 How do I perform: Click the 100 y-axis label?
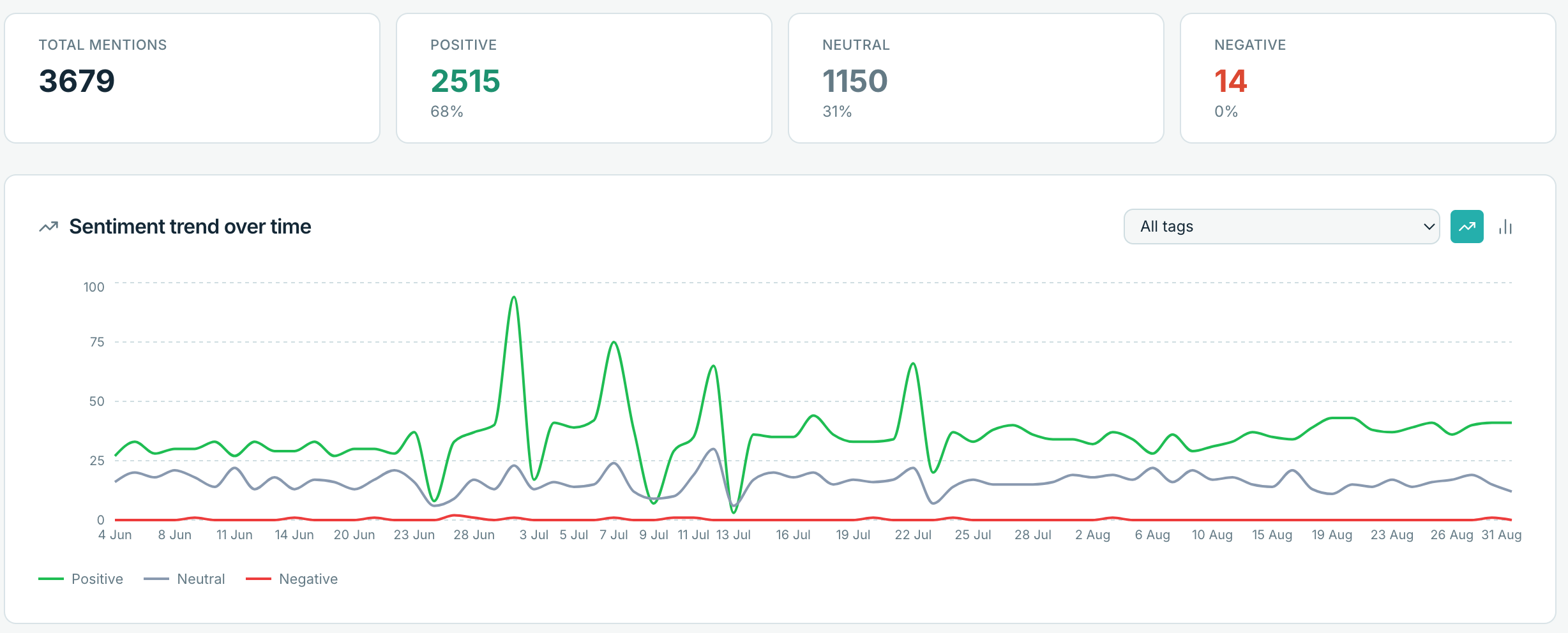(x=94, y=287)
